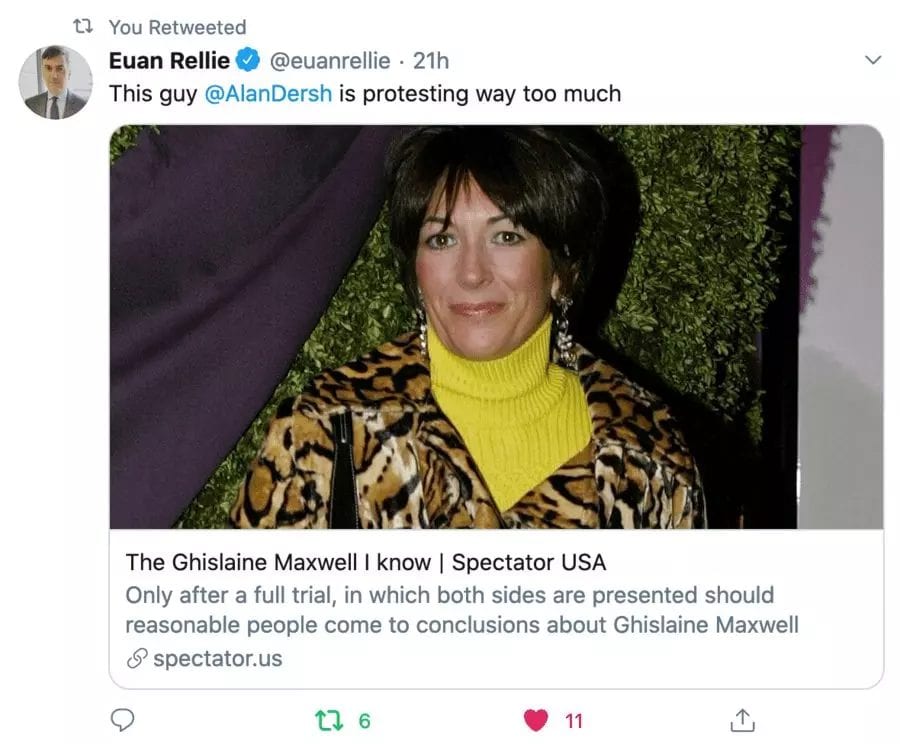Unlike the tweet via the red heart

537,720
